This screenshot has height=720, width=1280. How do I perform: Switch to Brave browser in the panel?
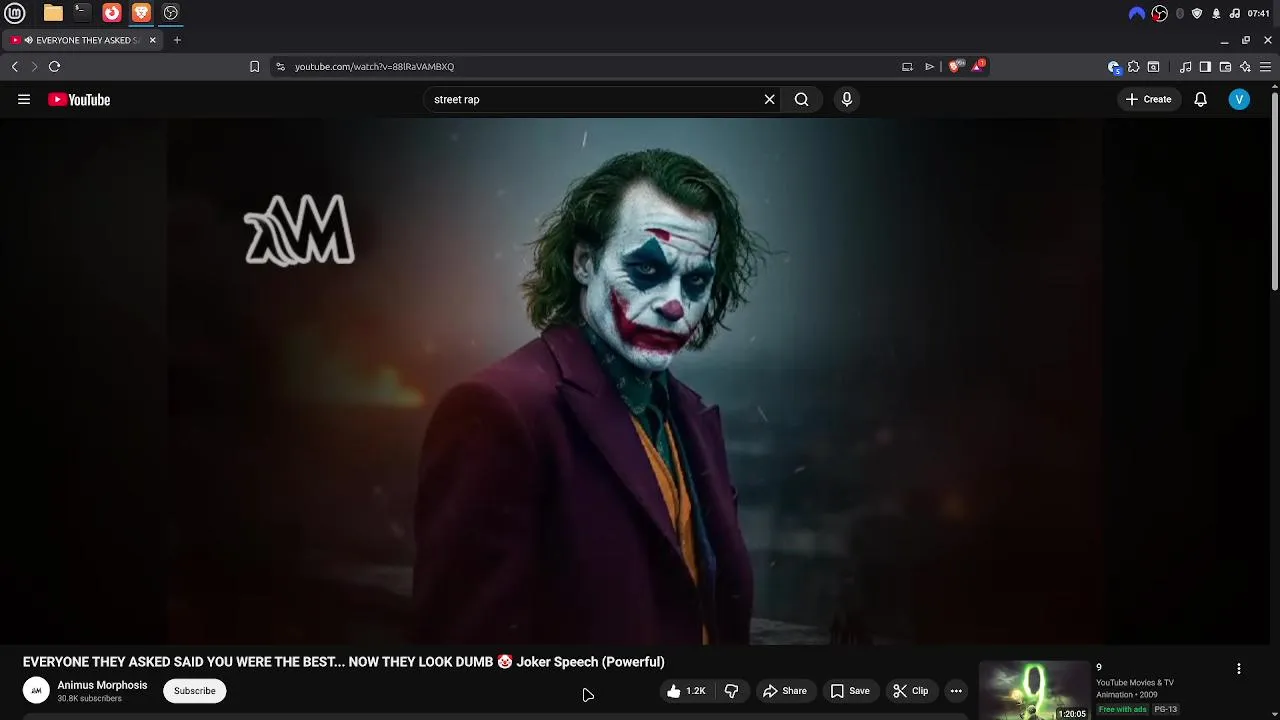141,13
